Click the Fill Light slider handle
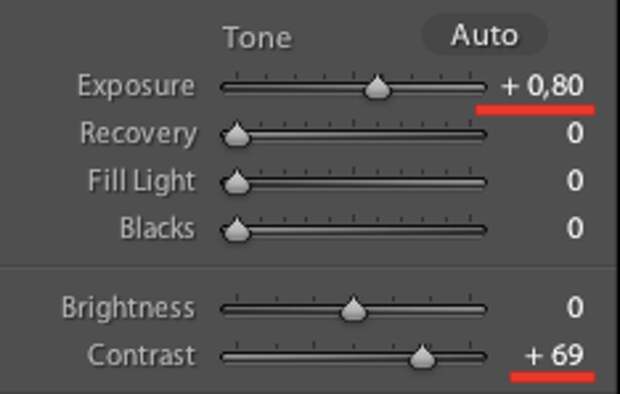The width and height of the screenshot is (620, 394). pos(236,182)
